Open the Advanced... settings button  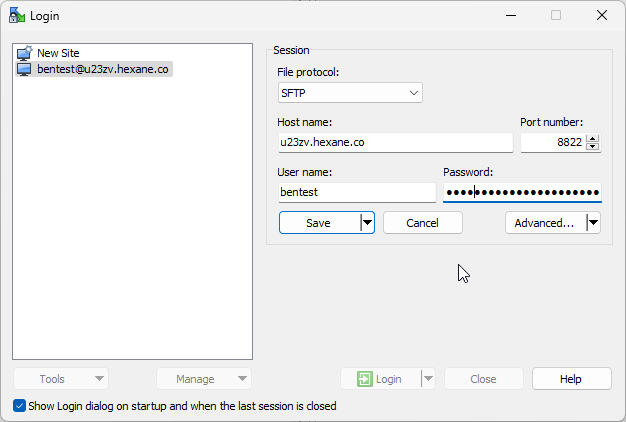pyautogui.click(x=545, y=223)
